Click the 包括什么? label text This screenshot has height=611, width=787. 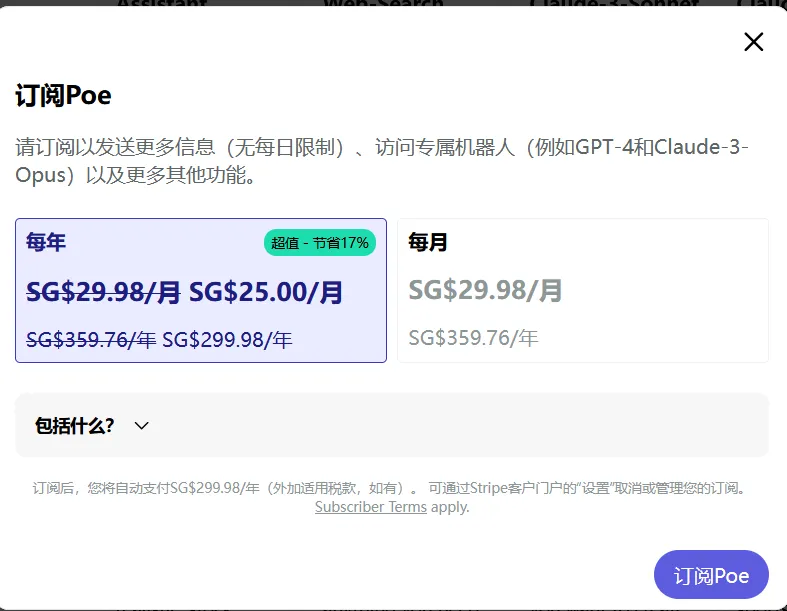tap(75, 426)
